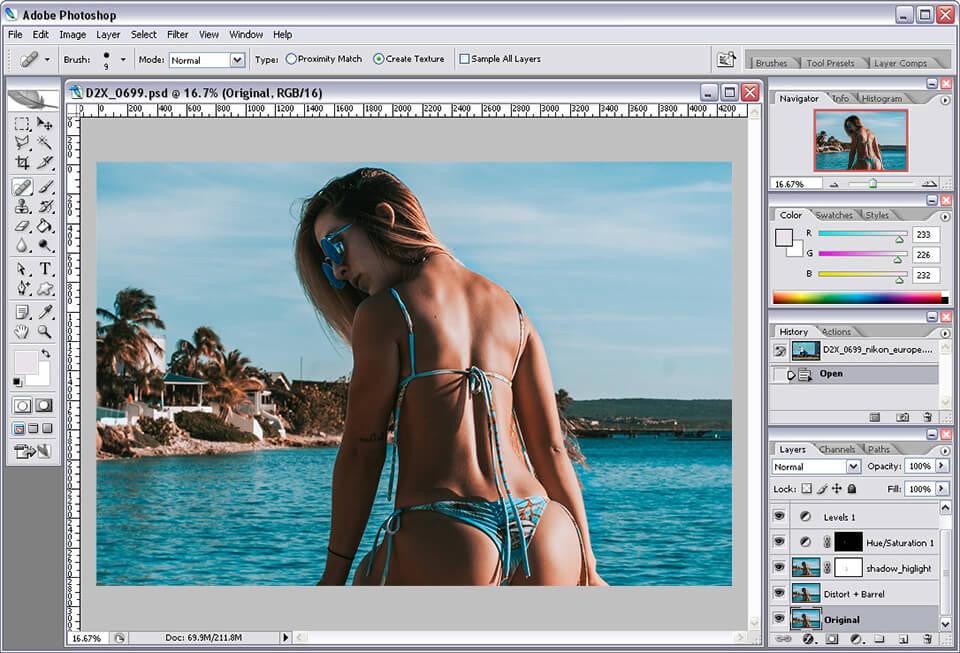Click the Delete layer trash icon
The height and width of the screenshot is (653, 960).
(929, 638)
